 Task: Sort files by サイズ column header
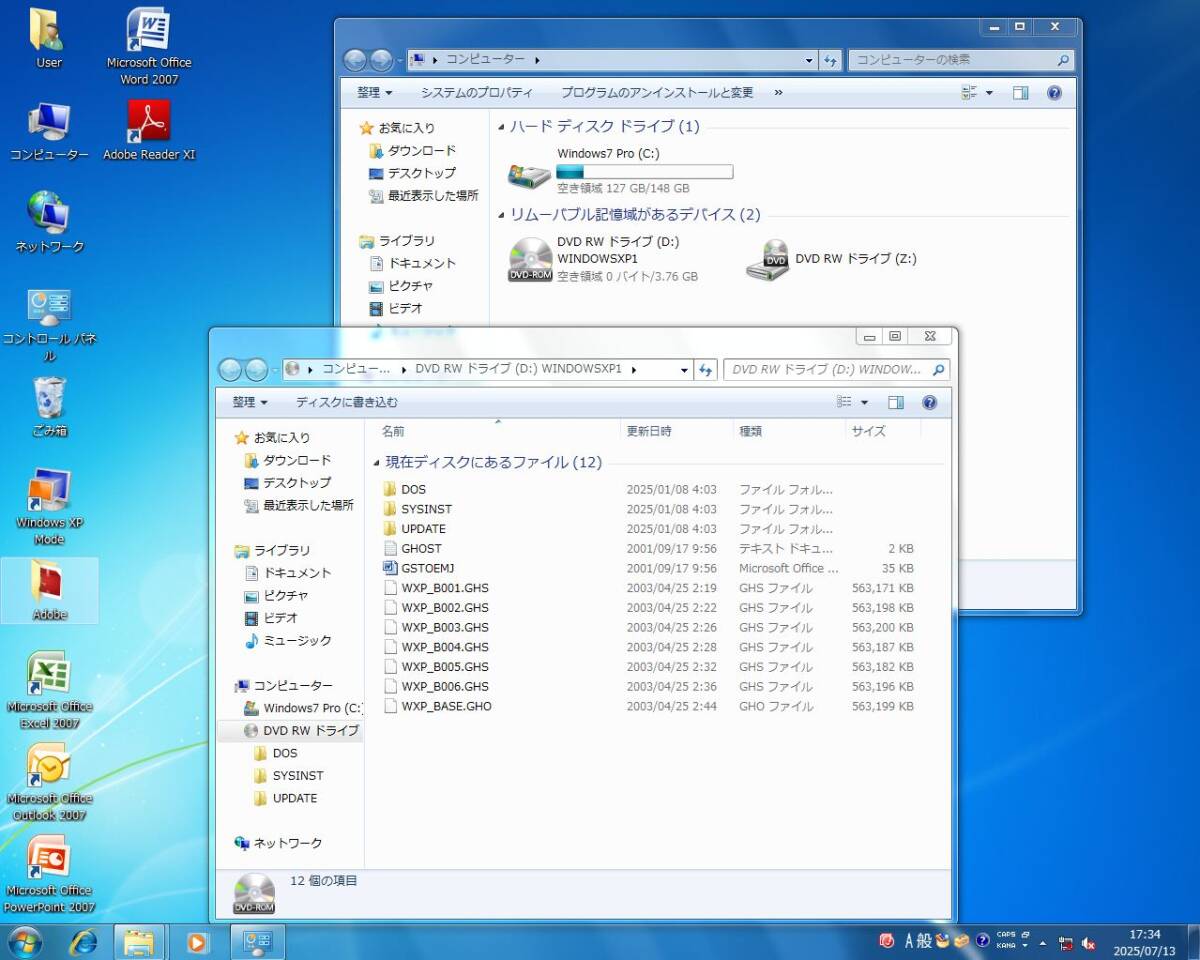(882, 431)
